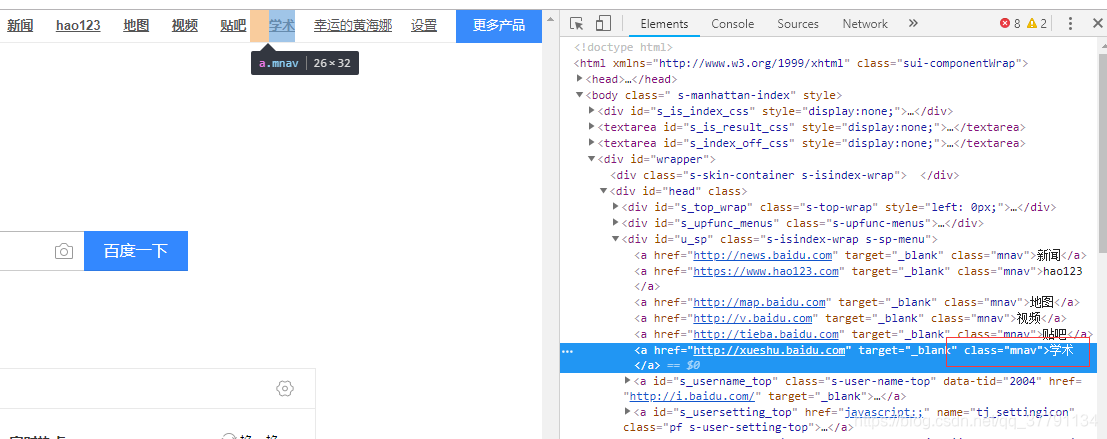1107x439 pixels.
Task: Click the ellipsis beside the selected element row
Action: 567,351
